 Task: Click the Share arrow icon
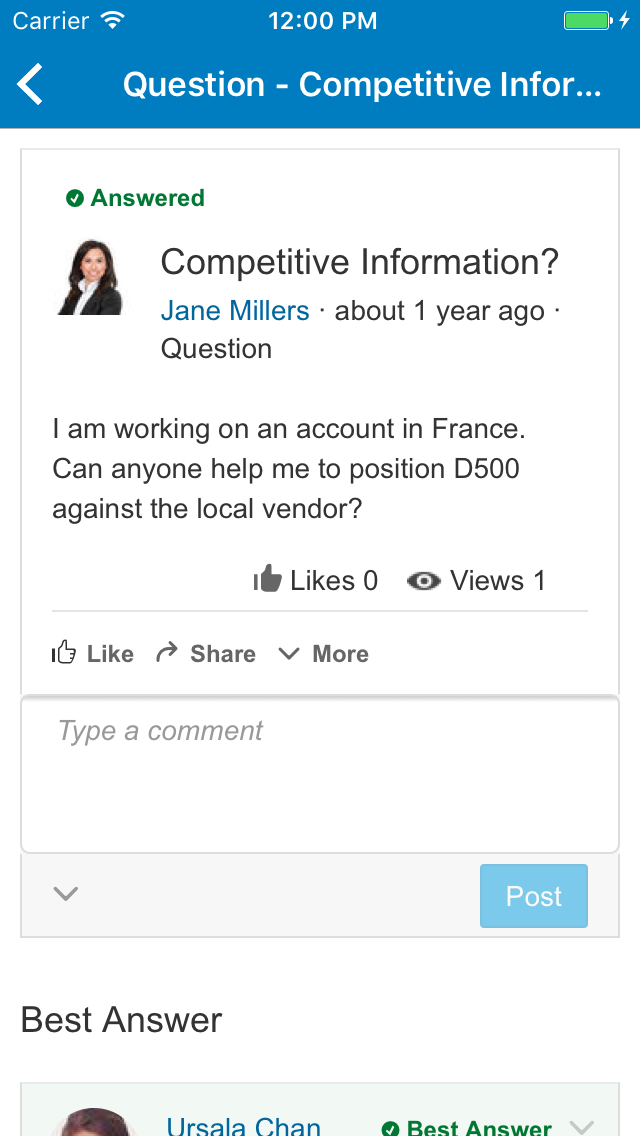pos(166,653)
